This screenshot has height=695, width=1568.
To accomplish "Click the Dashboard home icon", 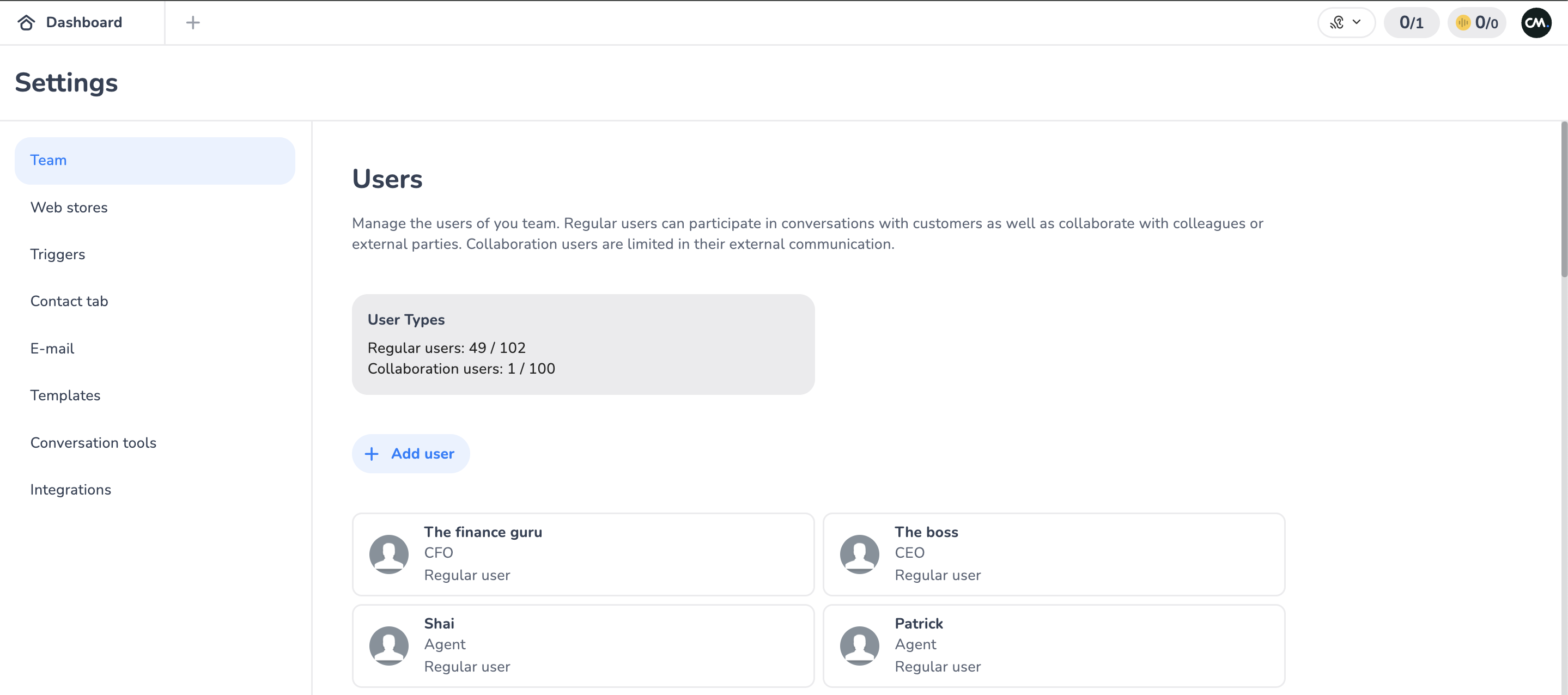I will click(x=26, y=22).
